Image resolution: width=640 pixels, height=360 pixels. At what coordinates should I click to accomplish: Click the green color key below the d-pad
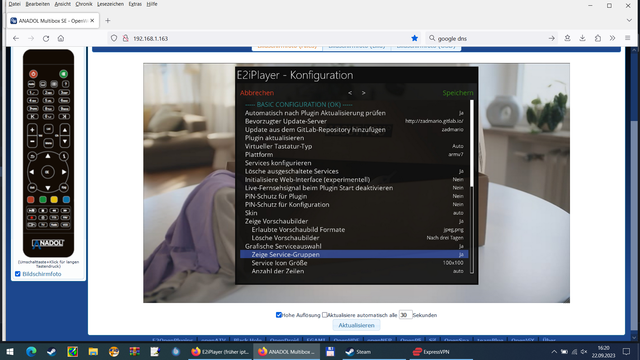[x=42, y=200]
